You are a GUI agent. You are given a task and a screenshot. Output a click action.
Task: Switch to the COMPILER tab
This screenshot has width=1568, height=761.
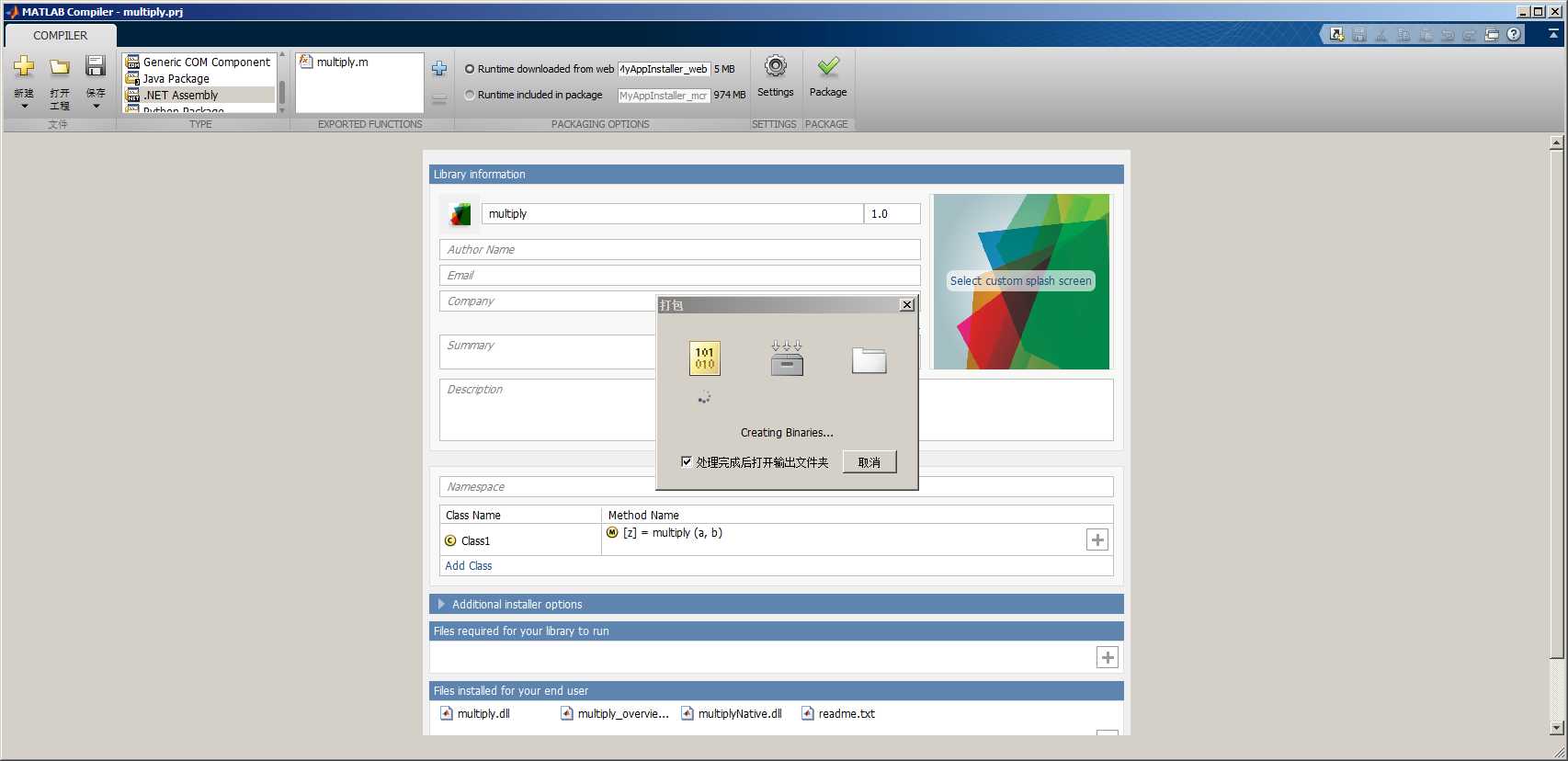61,35
